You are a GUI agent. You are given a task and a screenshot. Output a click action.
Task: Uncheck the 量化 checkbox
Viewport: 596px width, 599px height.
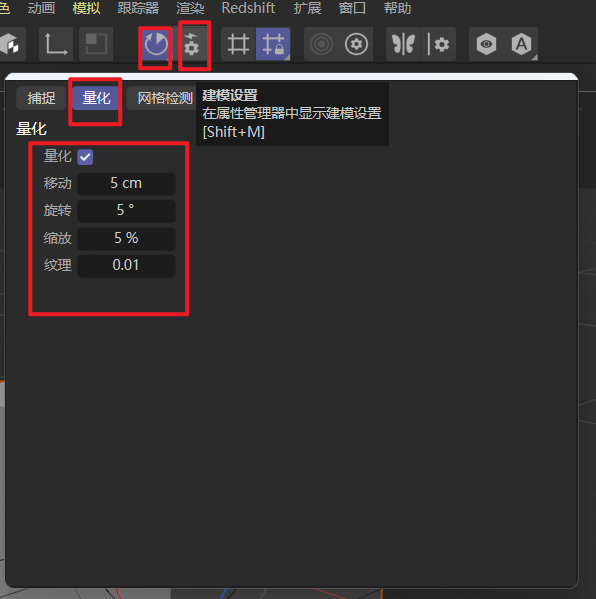click(x=85, y=157)
